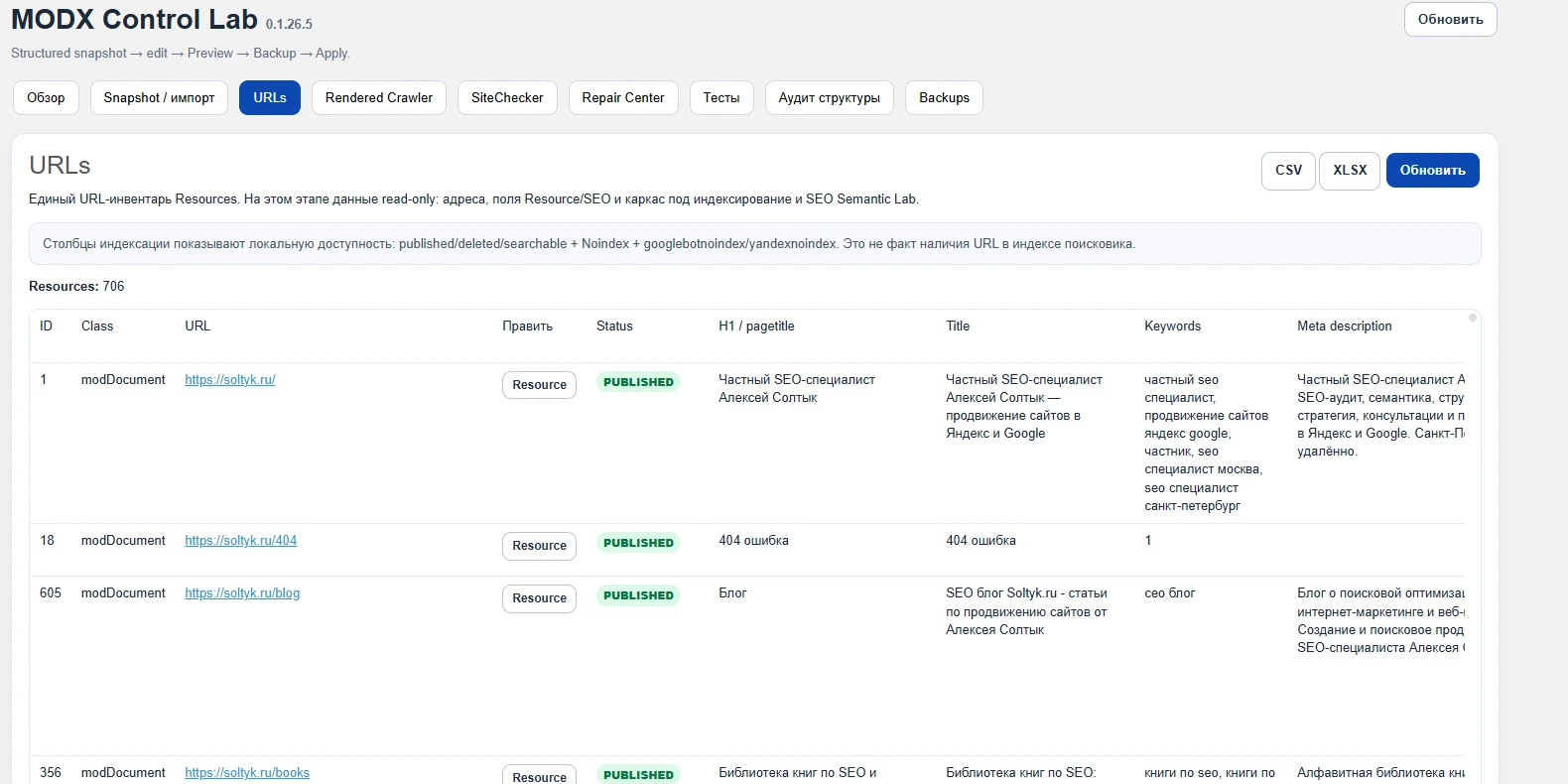
Task: Click the Keywords column header
Action: [1172, 326]
